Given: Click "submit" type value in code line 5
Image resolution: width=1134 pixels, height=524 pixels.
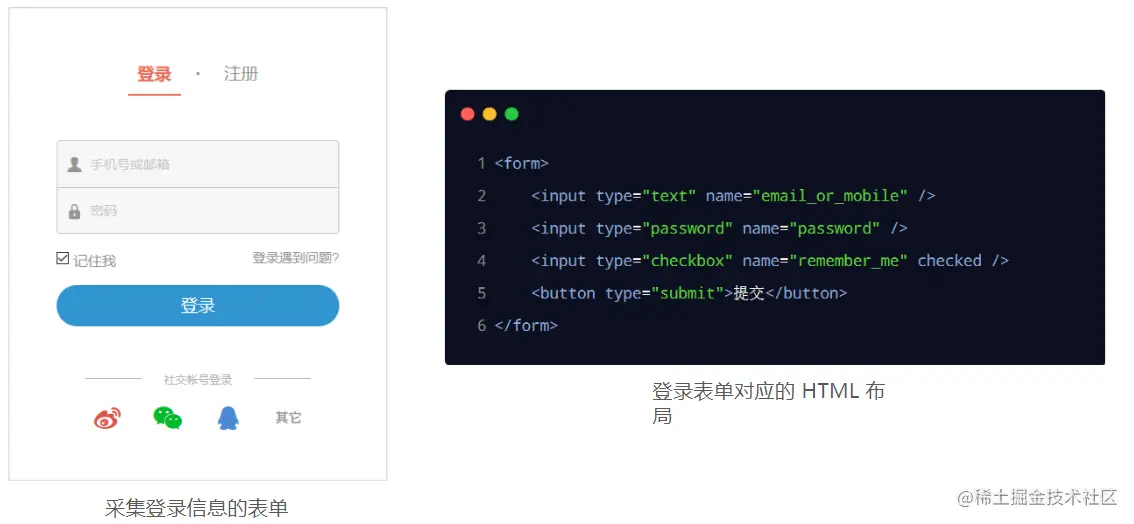Looking at the screenshot, I should pos(688,293).
